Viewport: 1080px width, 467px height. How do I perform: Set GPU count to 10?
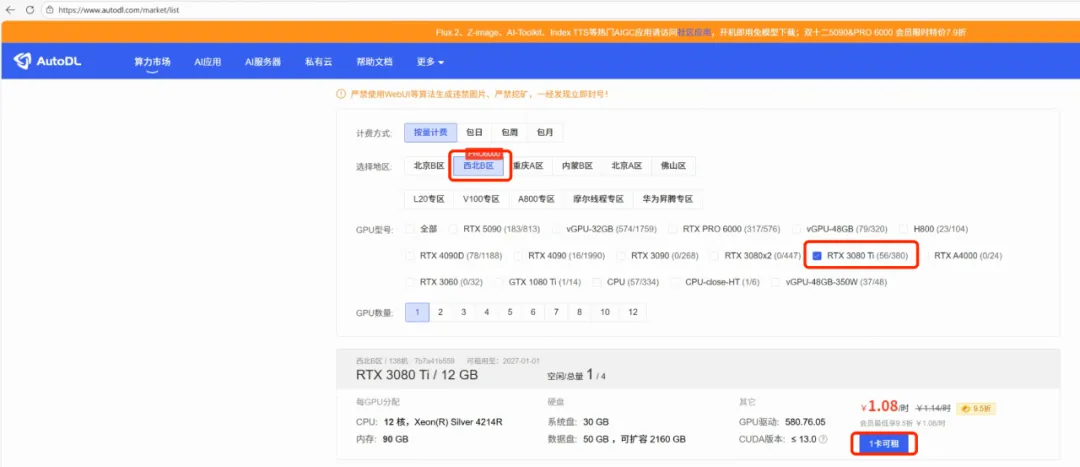click(605, 312)
